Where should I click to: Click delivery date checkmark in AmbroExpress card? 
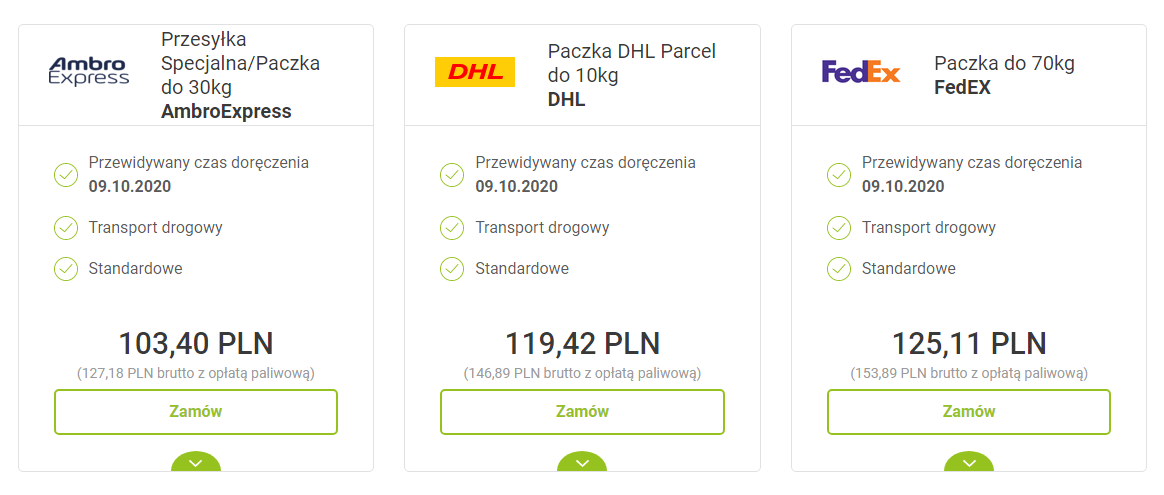pos(66,175)
